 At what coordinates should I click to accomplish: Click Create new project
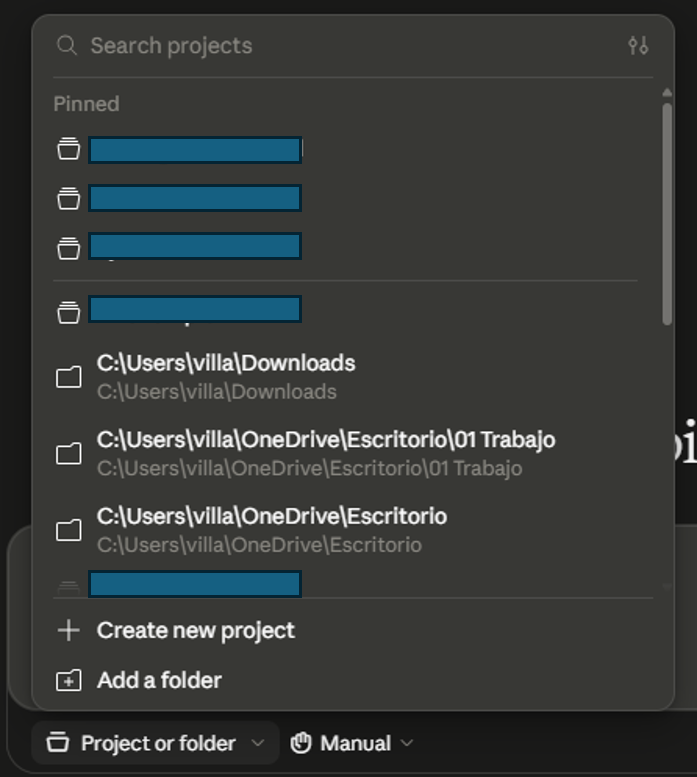[x=196, y=630]
